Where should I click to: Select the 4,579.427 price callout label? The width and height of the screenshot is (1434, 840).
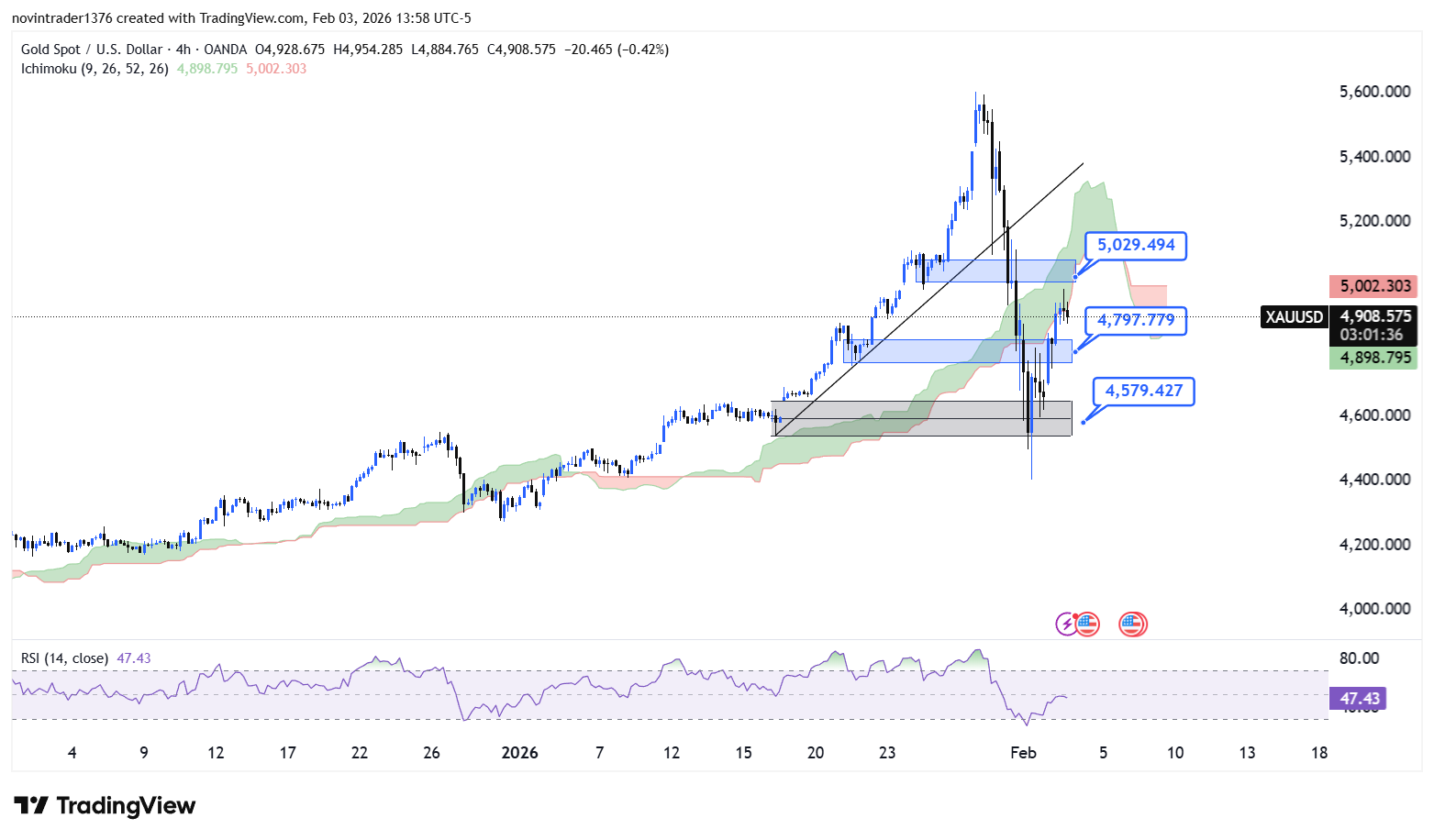pos(1143,392)
